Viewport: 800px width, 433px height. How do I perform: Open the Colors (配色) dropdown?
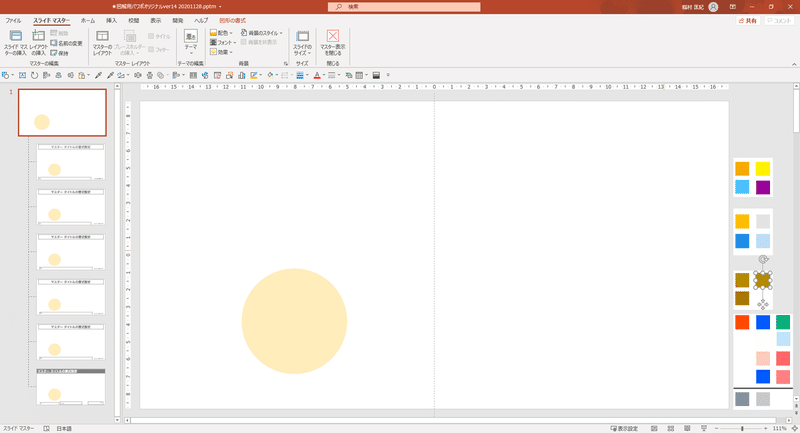pos(221,33)
